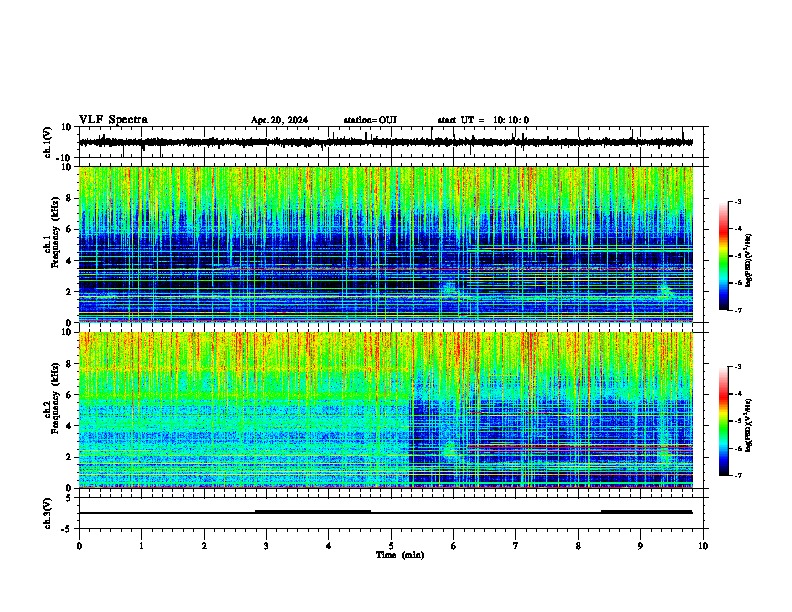Click the "start UT = 10:10:0" header text
The width and height of the screenshot is (792, 612).
click(483, 120)
